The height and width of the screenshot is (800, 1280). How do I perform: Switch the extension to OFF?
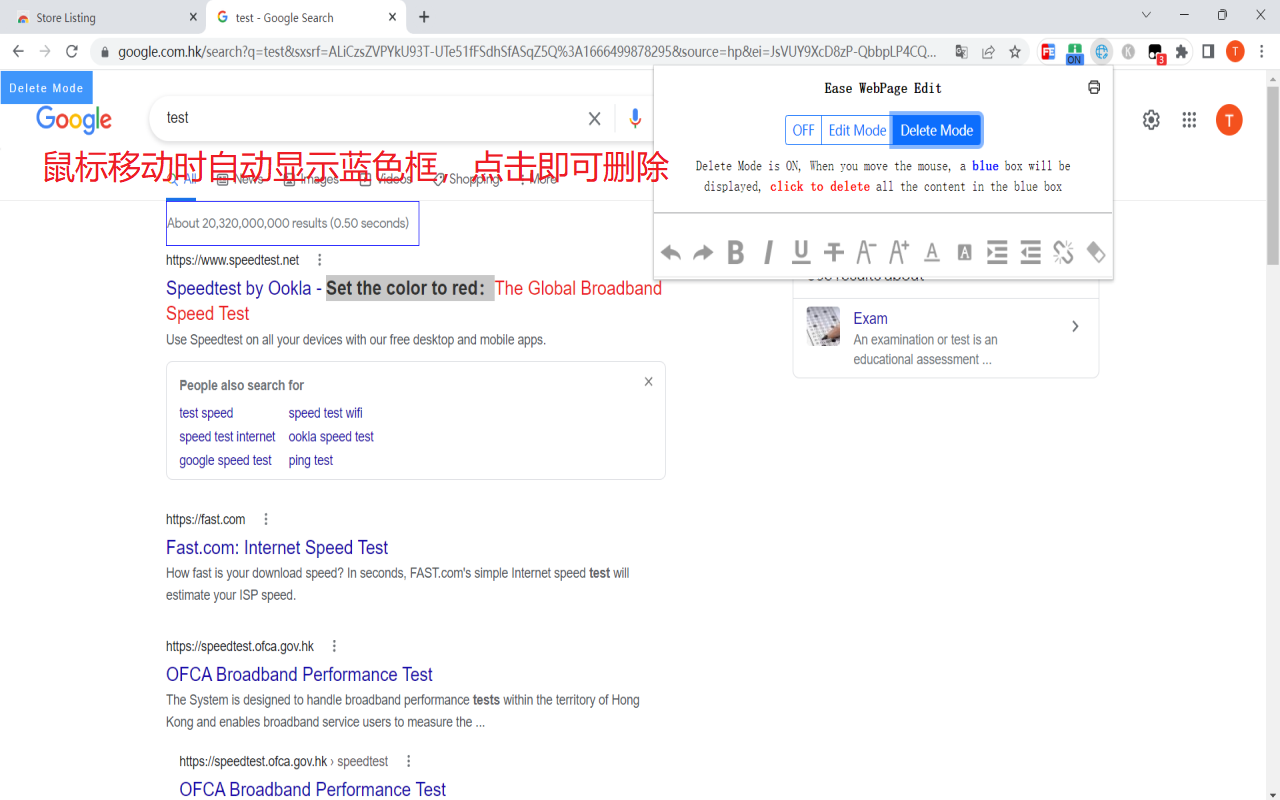point(804,130)
